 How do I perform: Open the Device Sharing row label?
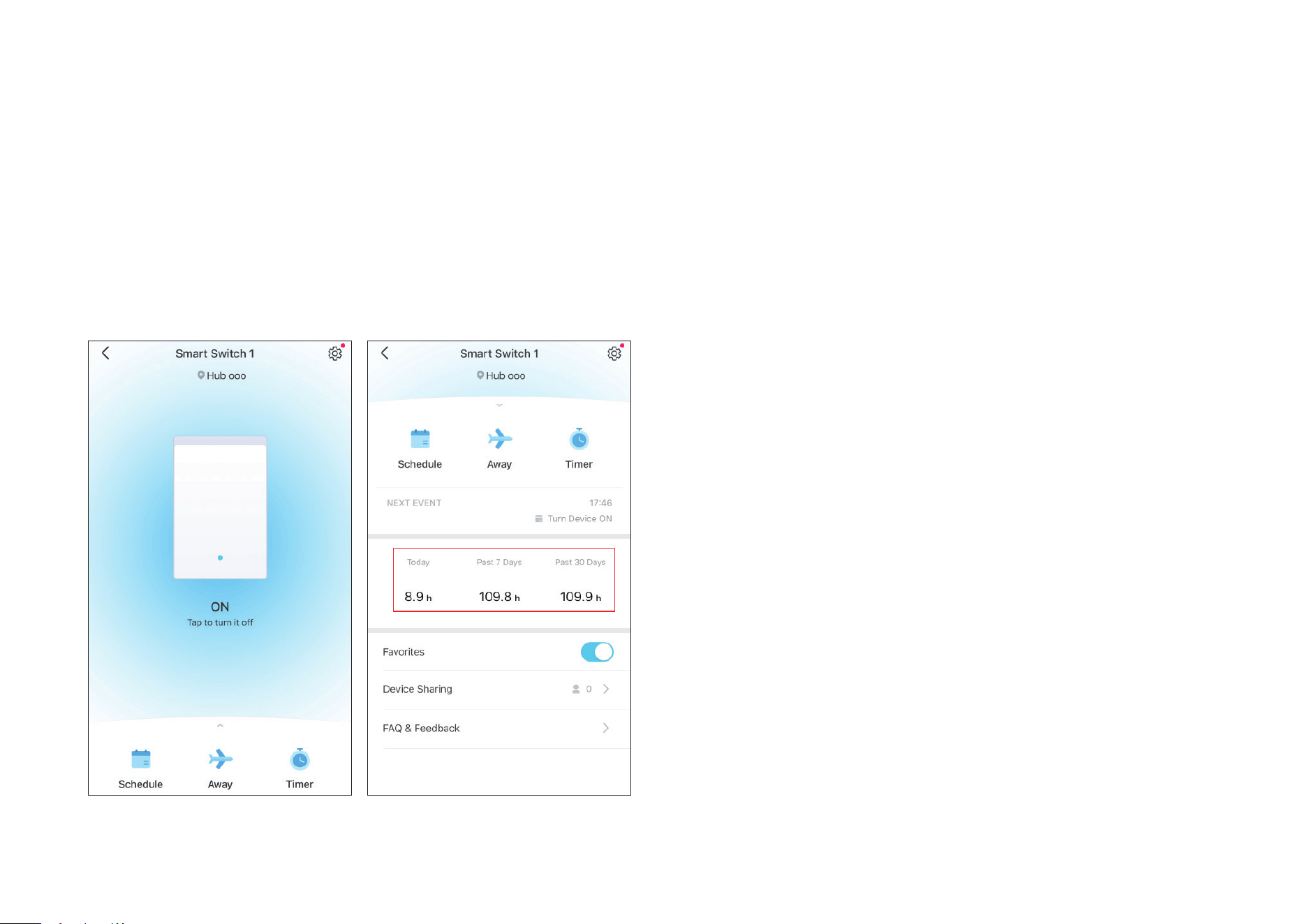pos(418,689)
